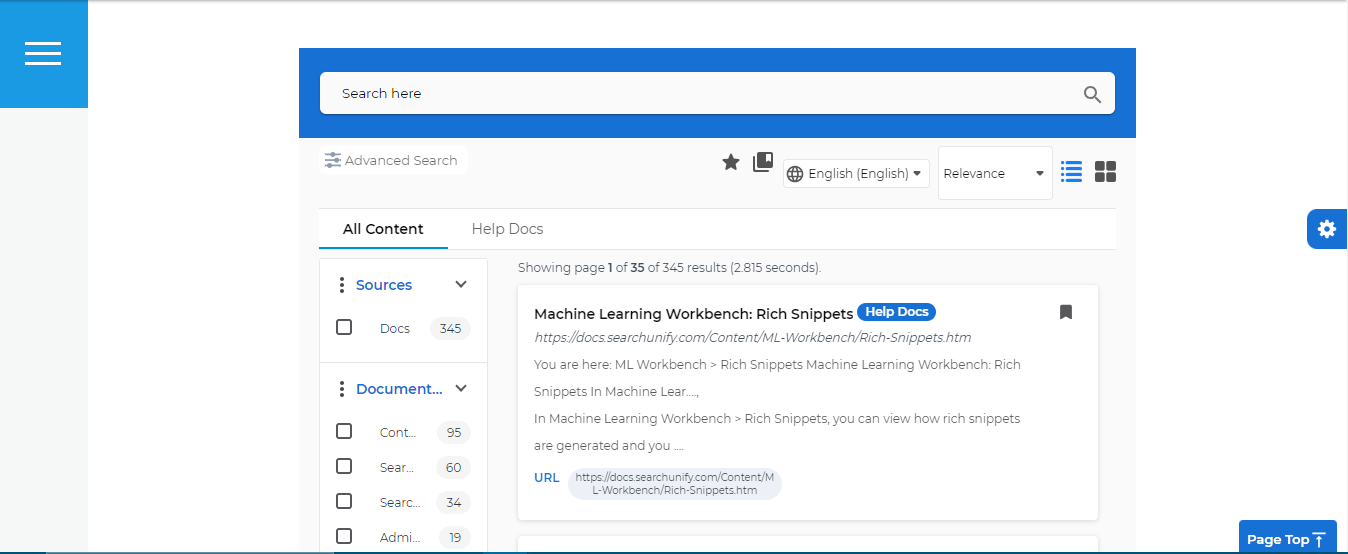Select the All Content tab
The width and height of the screenshot is (1348, 554).
[x=383, y=229]
